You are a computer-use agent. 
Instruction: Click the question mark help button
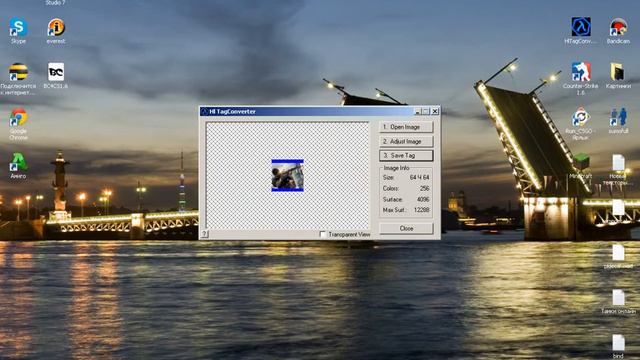(204, 234)
